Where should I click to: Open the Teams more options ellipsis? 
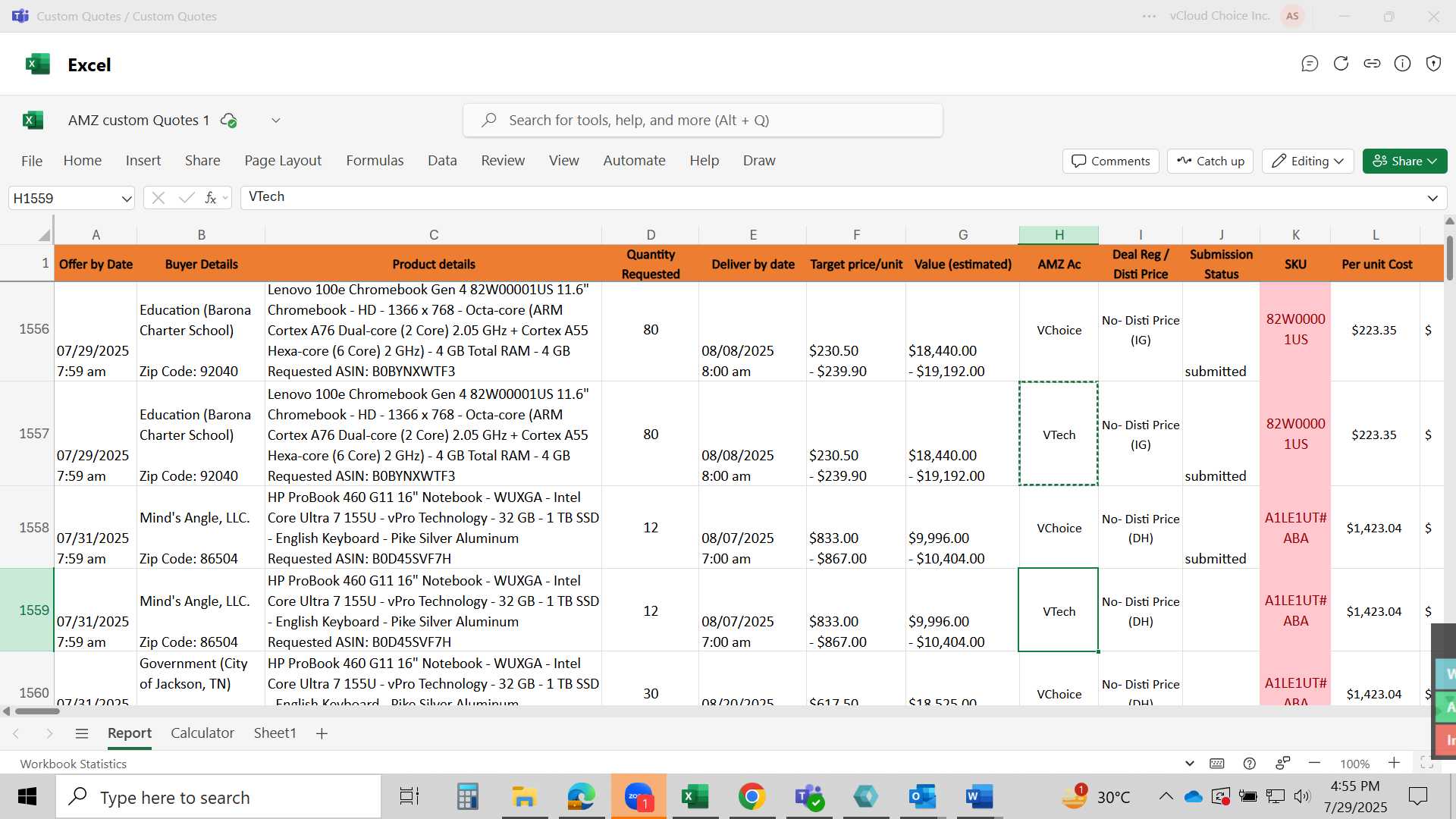pos(1150,16)
